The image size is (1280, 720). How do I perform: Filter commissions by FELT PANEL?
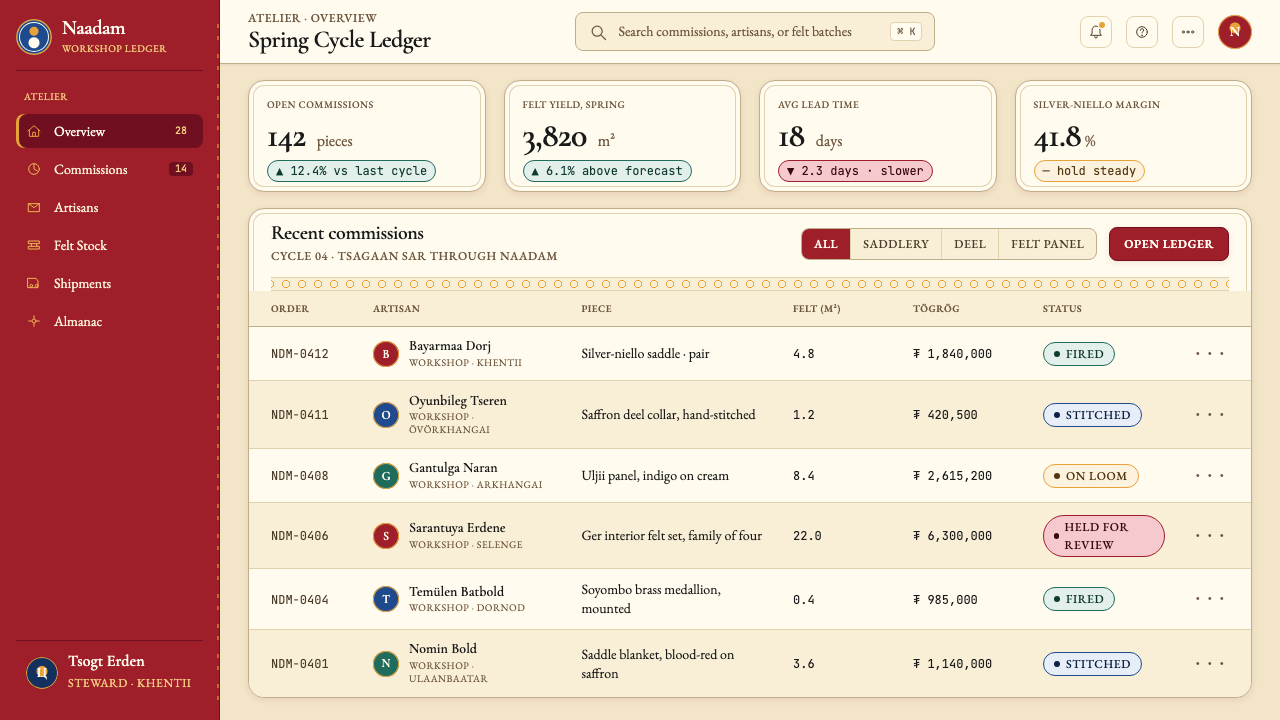(x=1047, y=244)
